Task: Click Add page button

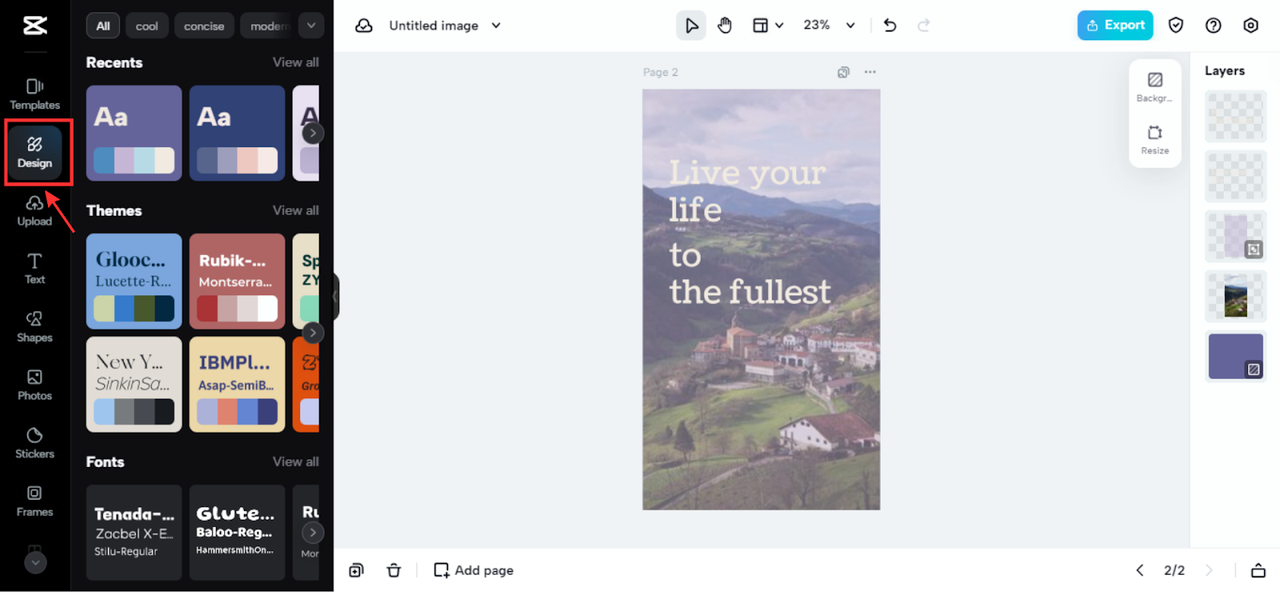Action: pos(473,570)
